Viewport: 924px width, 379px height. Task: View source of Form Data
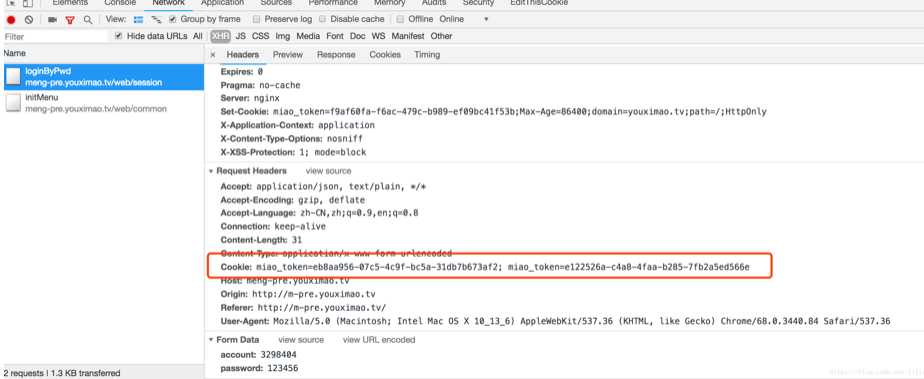pyautogui.click(x=301, y=340)
